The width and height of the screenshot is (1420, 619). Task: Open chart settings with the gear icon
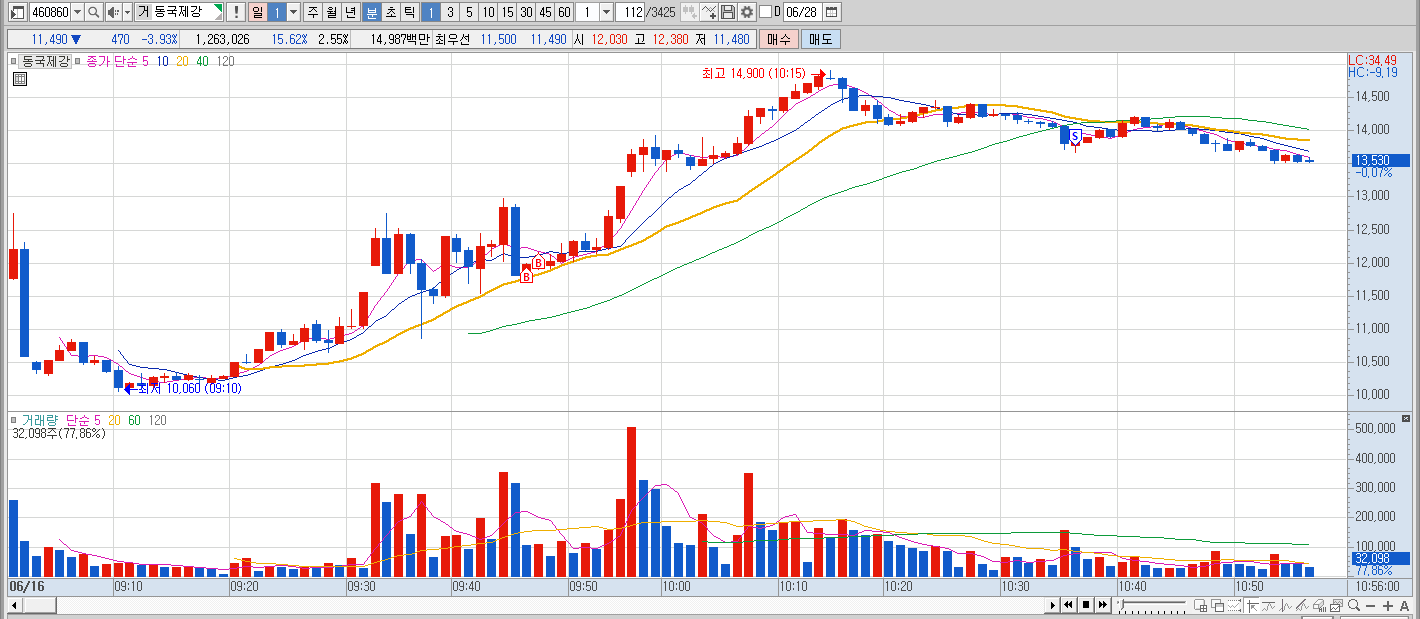coord(746,12)
